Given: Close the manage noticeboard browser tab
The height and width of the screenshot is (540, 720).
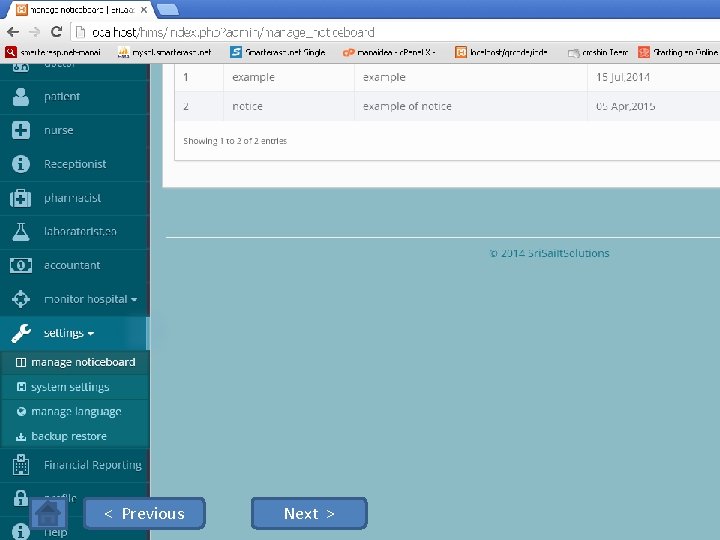Looking at the screenshot, I should coord(144,9).
